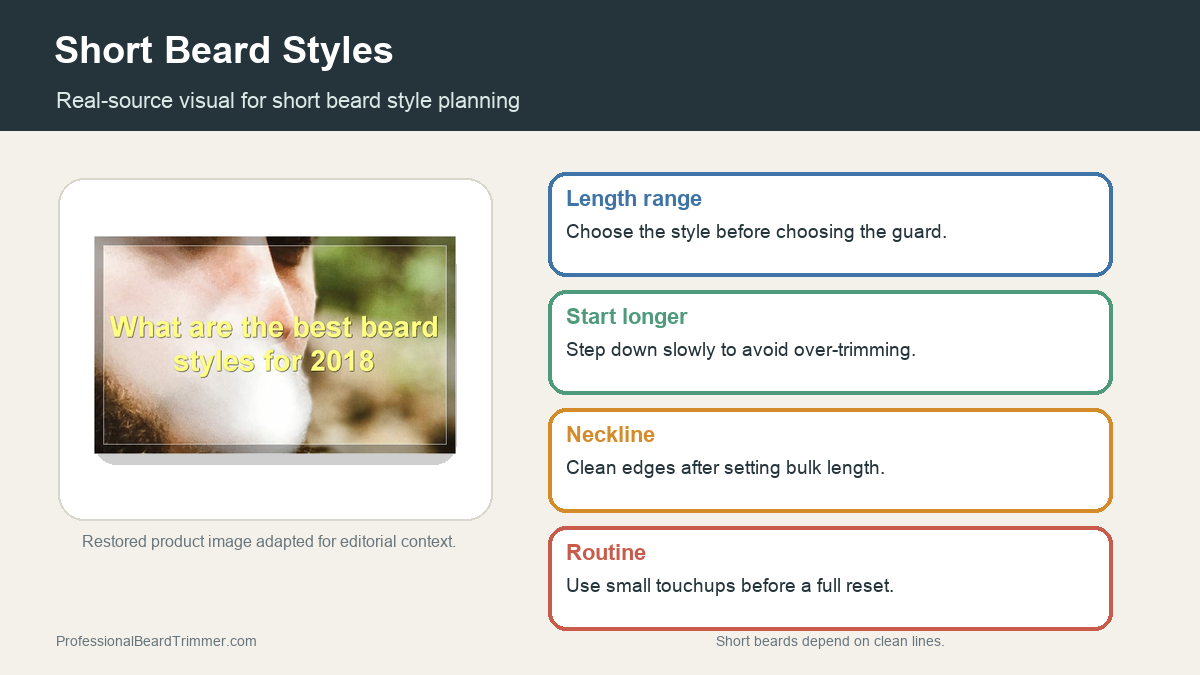Select "Step down slowly to avoid over-trimming."

click(741, 350)
